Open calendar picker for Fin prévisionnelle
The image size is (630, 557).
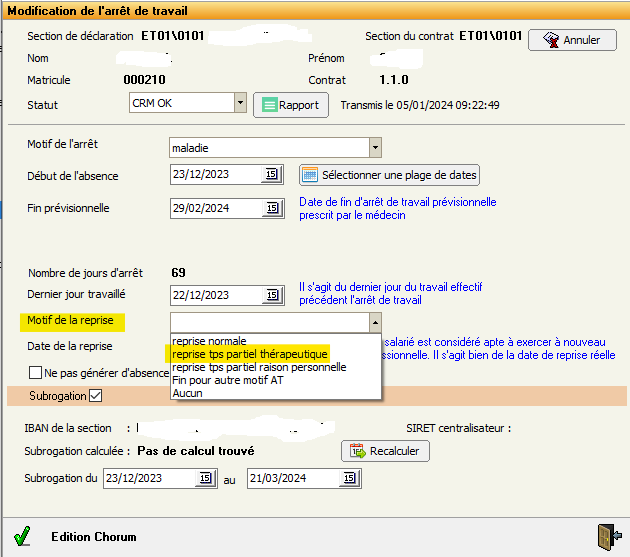271,209
